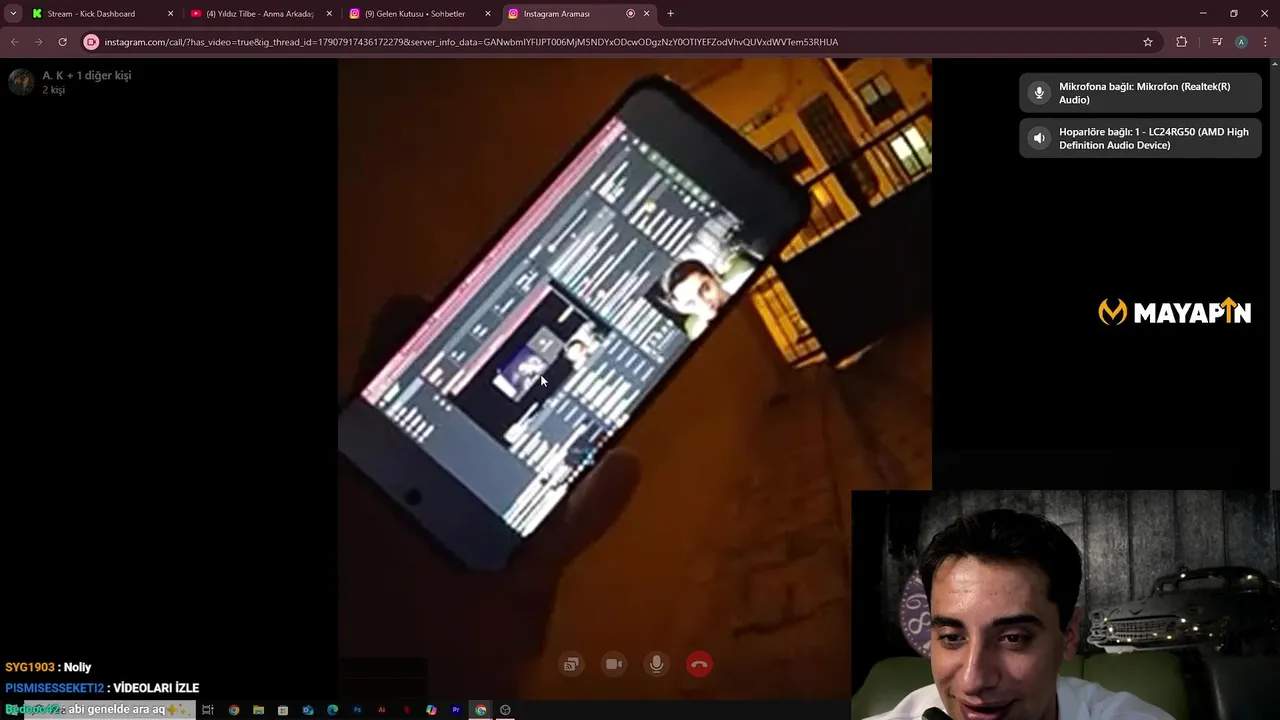Screen dimensions: 1280x720
Task: Click the '2 kişi' participant count
Action: point(53,90)
